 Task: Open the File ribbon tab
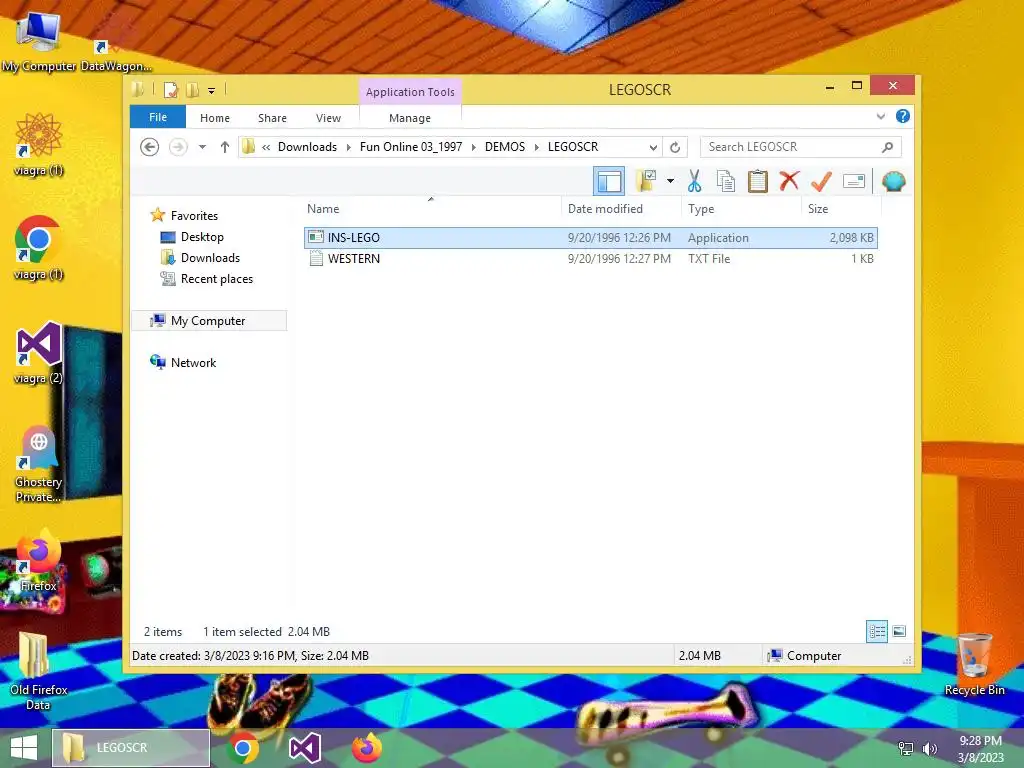click(x=158, y=117)
